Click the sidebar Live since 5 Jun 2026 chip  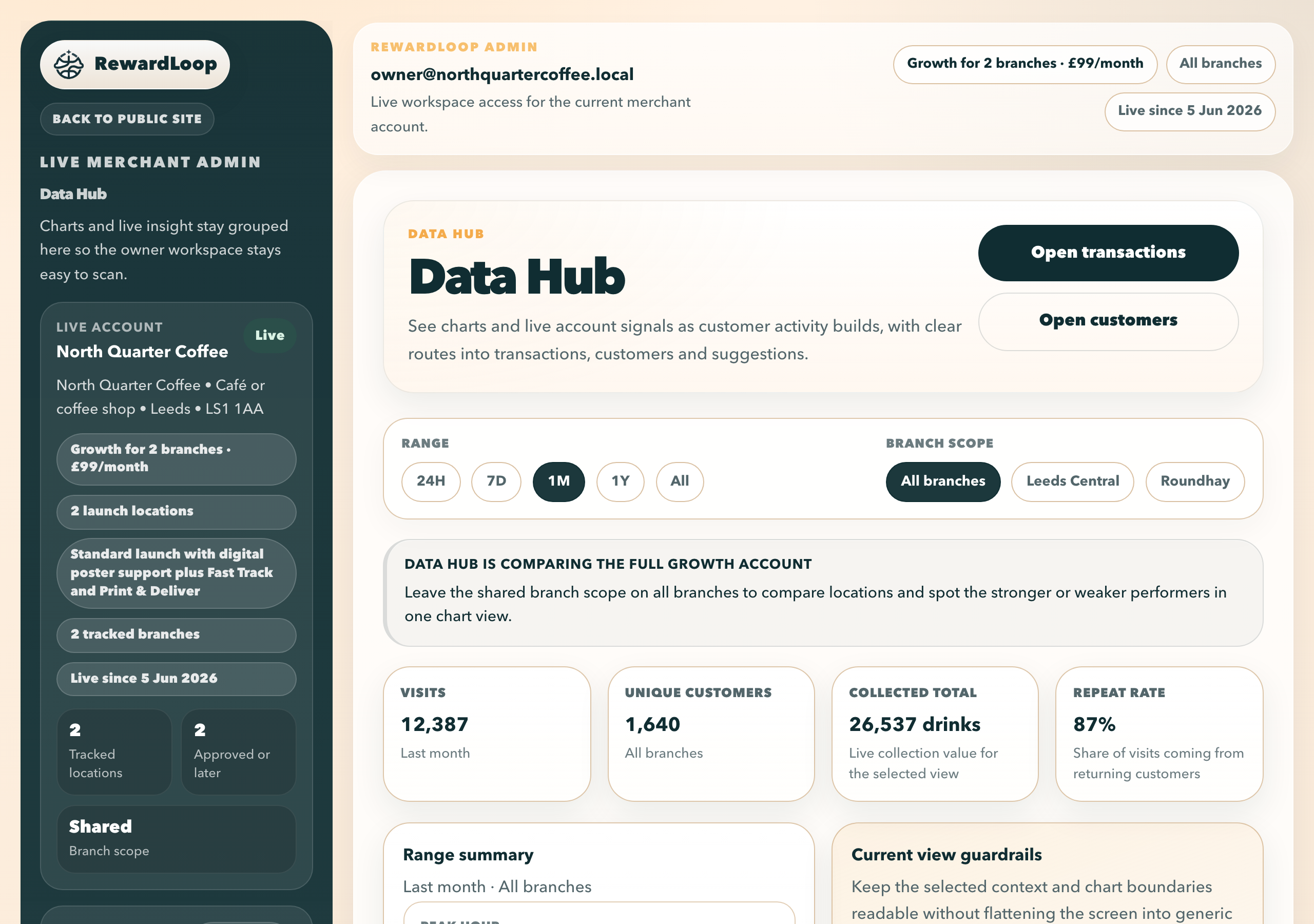pos(176,679)
